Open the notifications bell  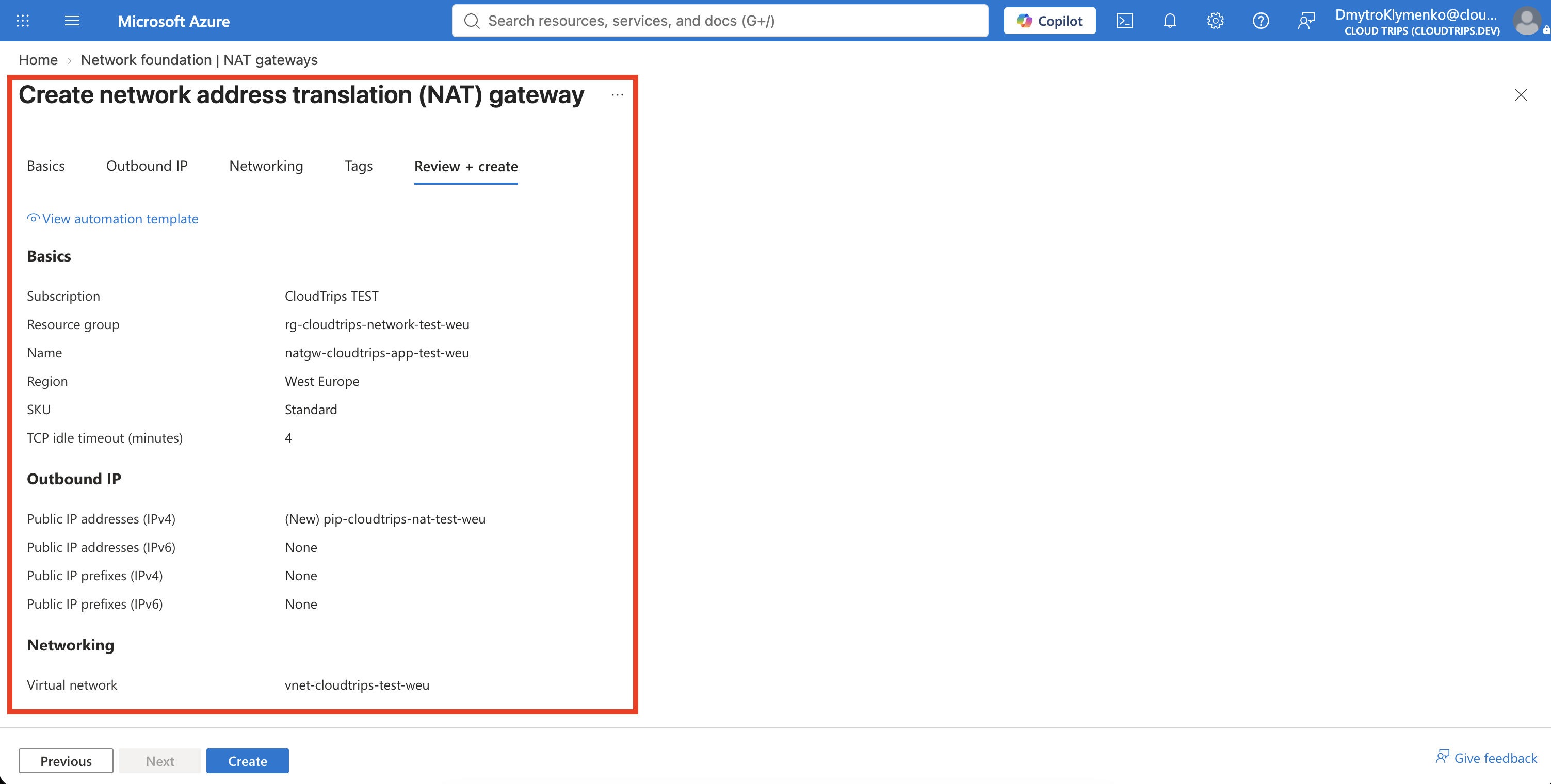coord(1169,21)
